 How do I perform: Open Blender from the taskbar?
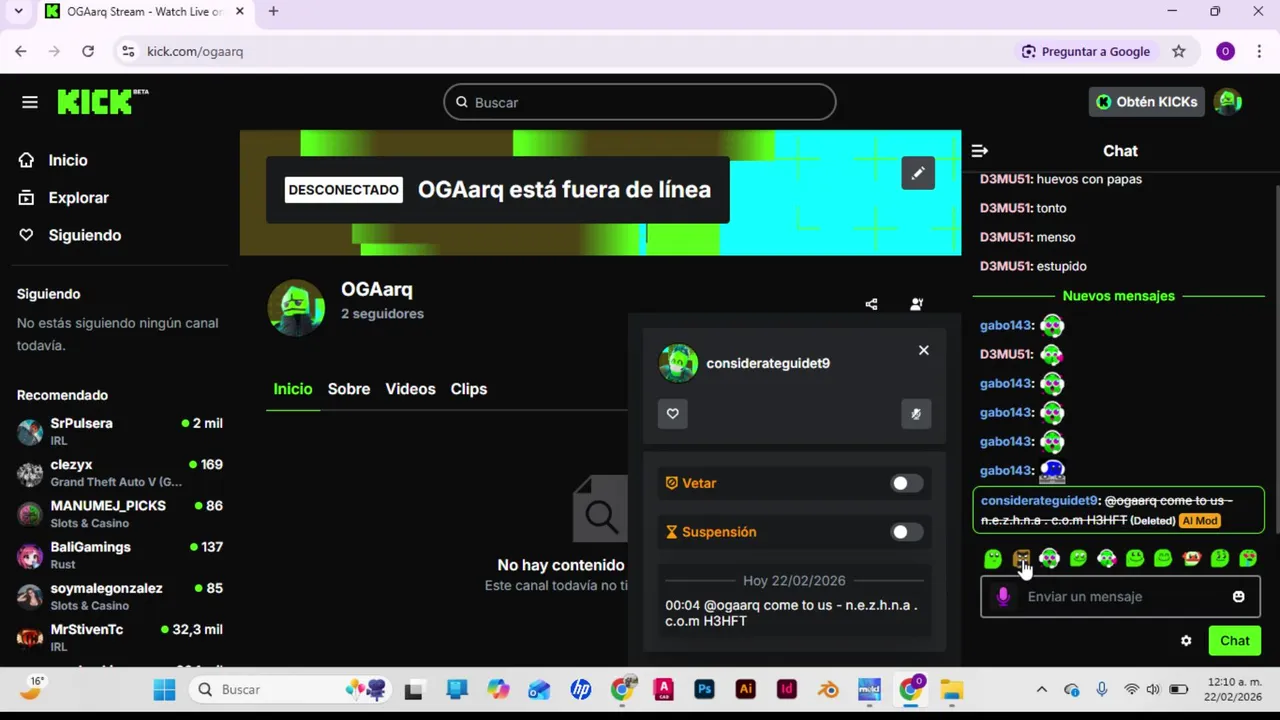click(827, 689)
